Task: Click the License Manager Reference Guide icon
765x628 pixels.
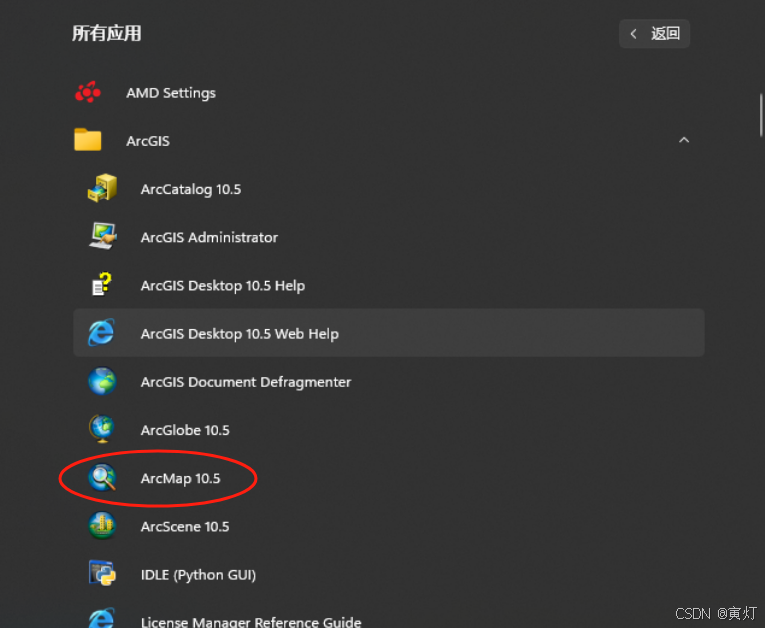Action: pos(101,618)
